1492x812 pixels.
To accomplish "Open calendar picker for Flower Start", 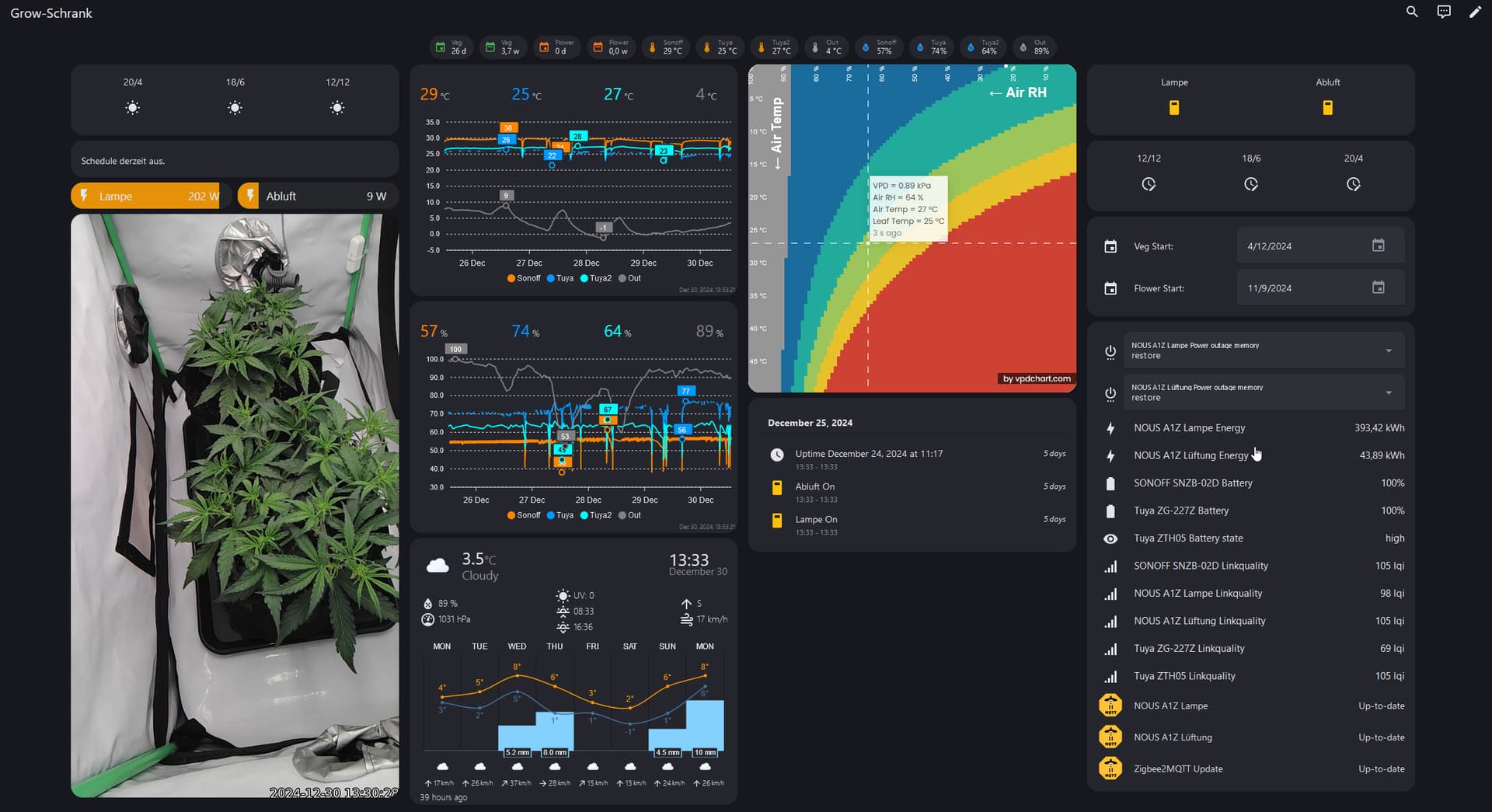I will (1378, 288).
